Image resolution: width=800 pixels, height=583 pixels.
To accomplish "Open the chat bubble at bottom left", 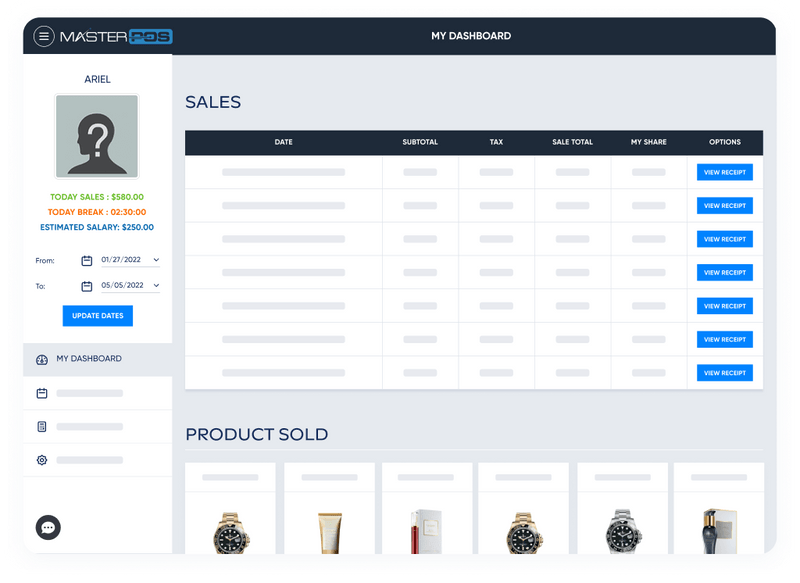I will click(48, 527).
